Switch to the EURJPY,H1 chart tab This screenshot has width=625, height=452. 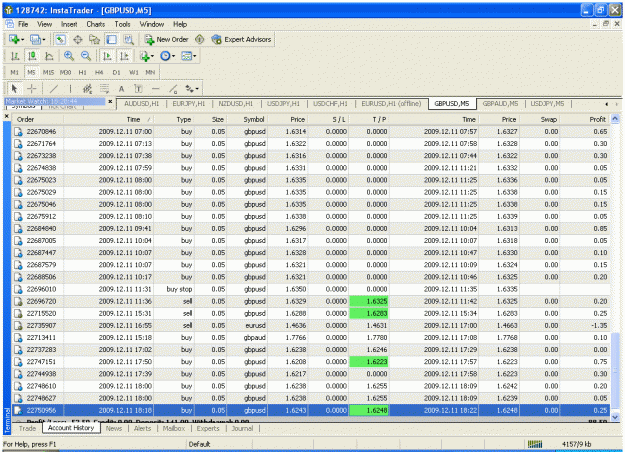tap(189, 104)
